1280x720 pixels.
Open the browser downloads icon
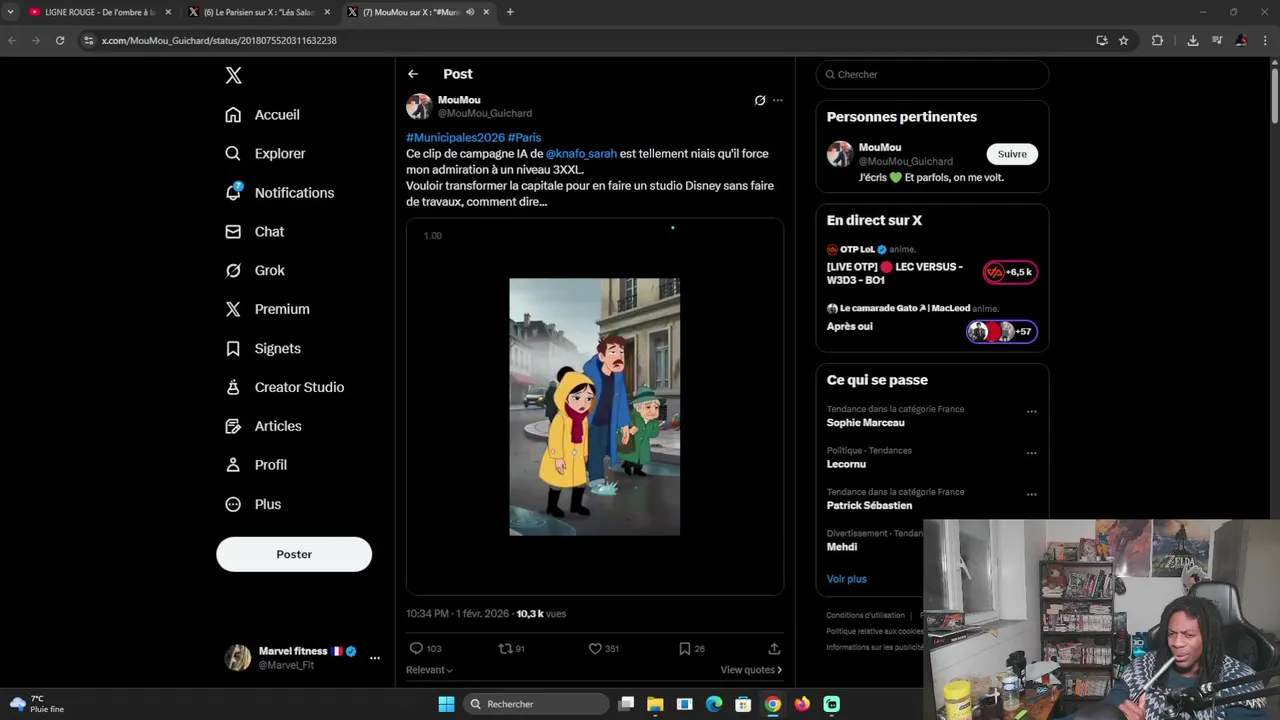coord(1193,40)
